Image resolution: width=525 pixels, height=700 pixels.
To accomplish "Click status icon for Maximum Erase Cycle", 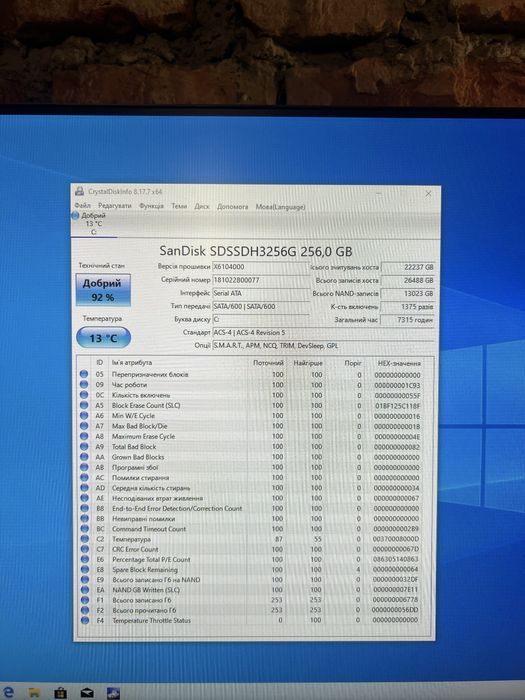I will tap(84, 436).
